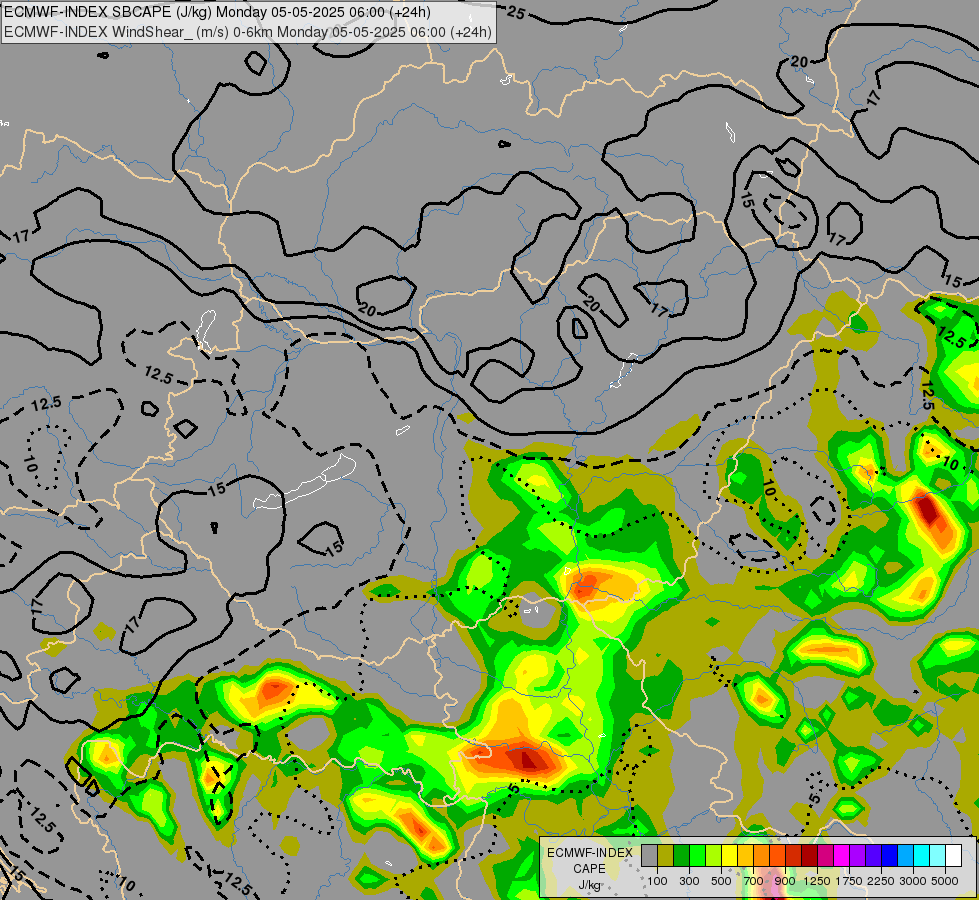Click the white swatch ending the legend
Image resolution: width=979 pixels, height=900 pixels.
(x=954, y=856)
